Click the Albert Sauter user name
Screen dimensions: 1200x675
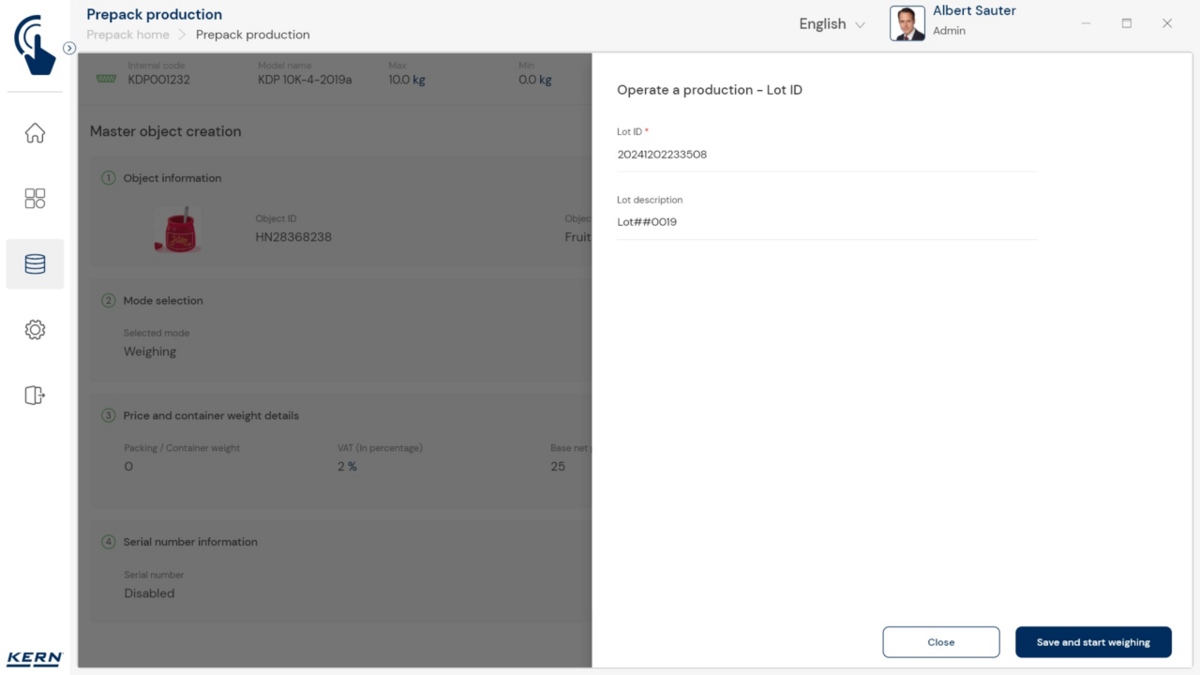[973, 11]
